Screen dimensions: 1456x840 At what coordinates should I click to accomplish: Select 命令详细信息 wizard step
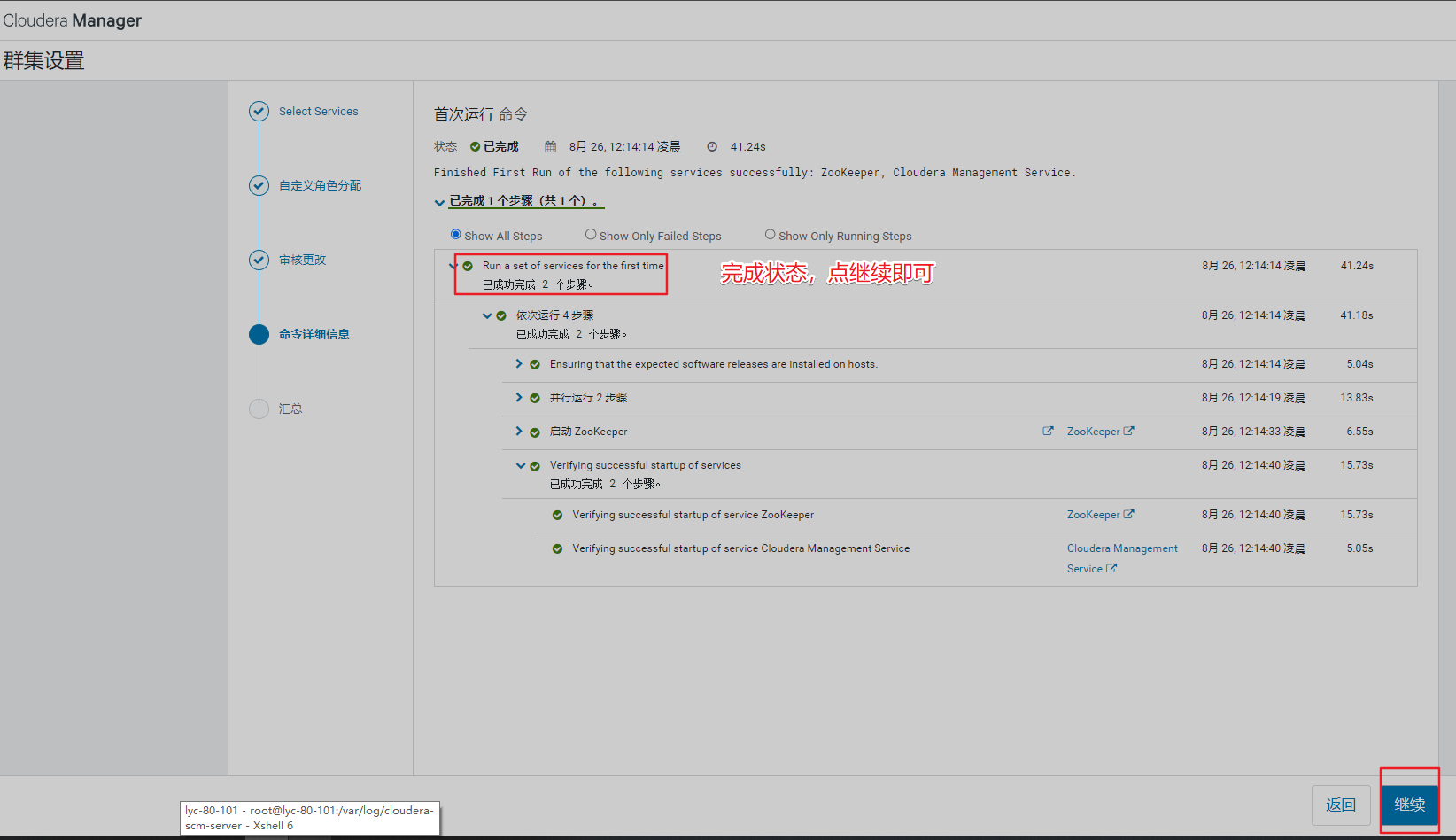314,334
